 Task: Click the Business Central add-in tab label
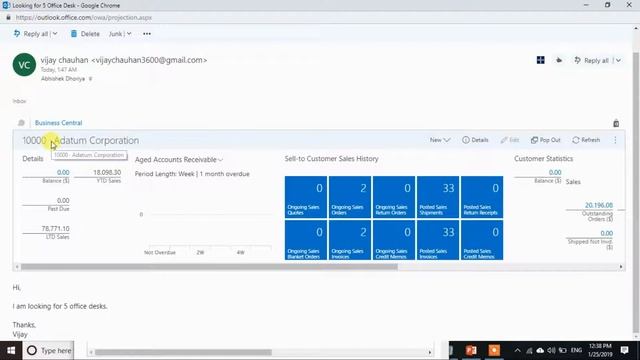pos(58,123)
